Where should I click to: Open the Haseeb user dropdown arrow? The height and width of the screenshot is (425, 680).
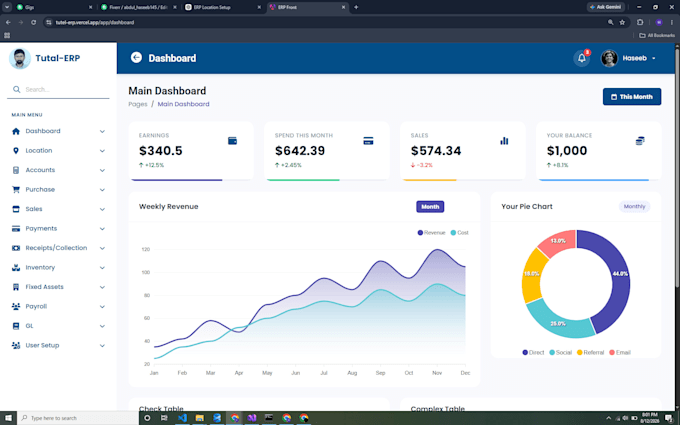(654, 59)
